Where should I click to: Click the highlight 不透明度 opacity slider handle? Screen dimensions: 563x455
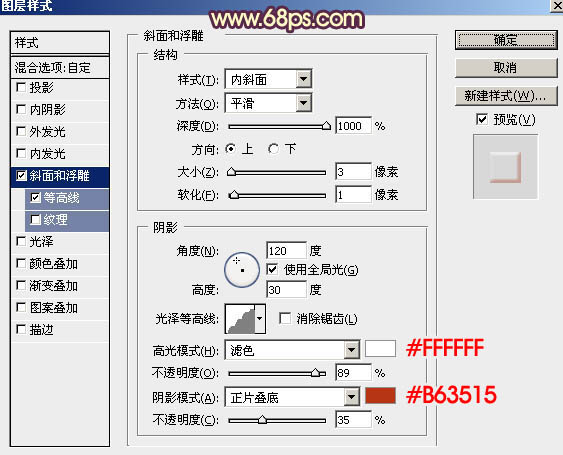pos(315,373)
